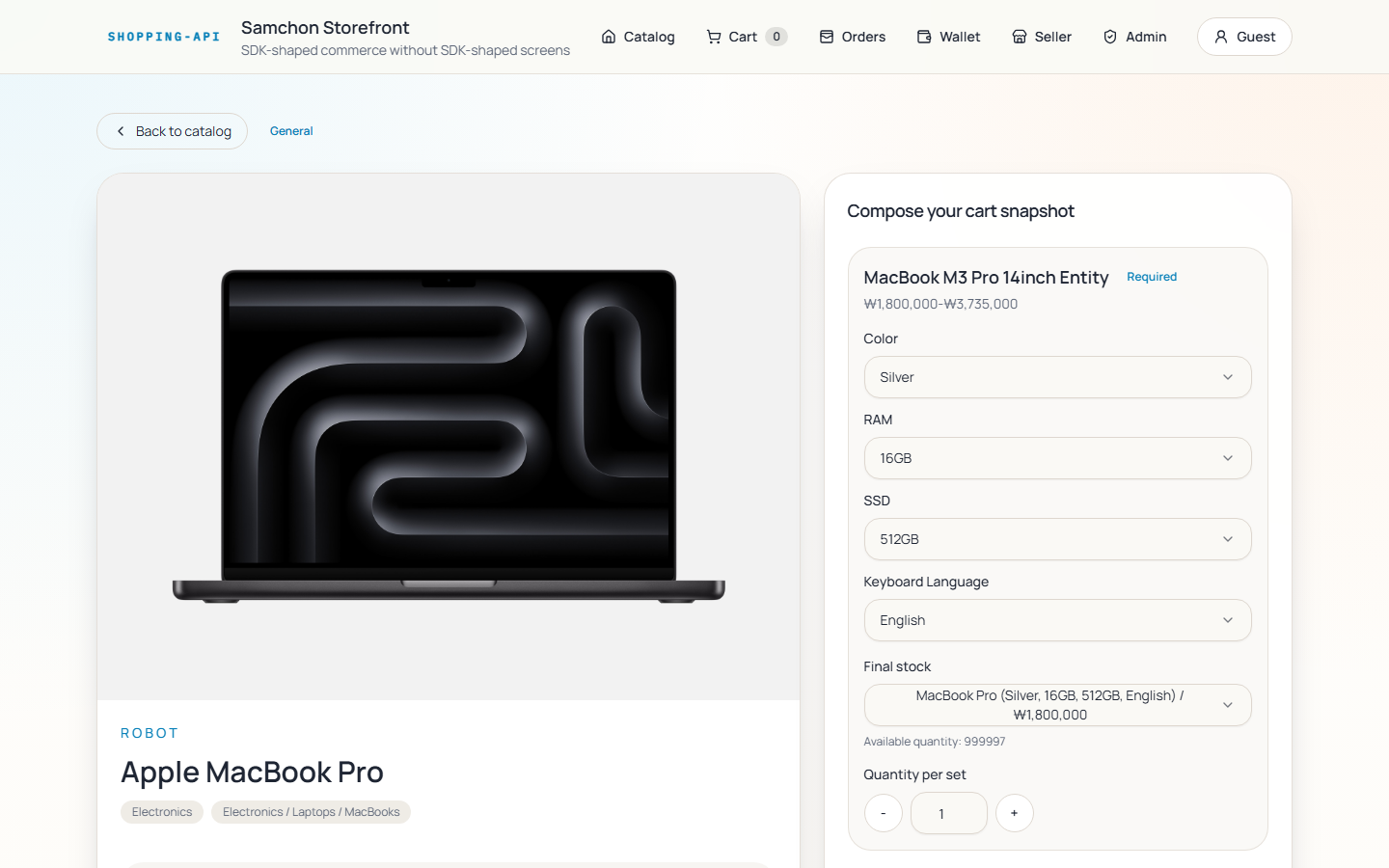Screen dimensions: 1389x868
Task: Increase quantity with the plus button
Action: pyautogui.click(x=1014, y=813)
